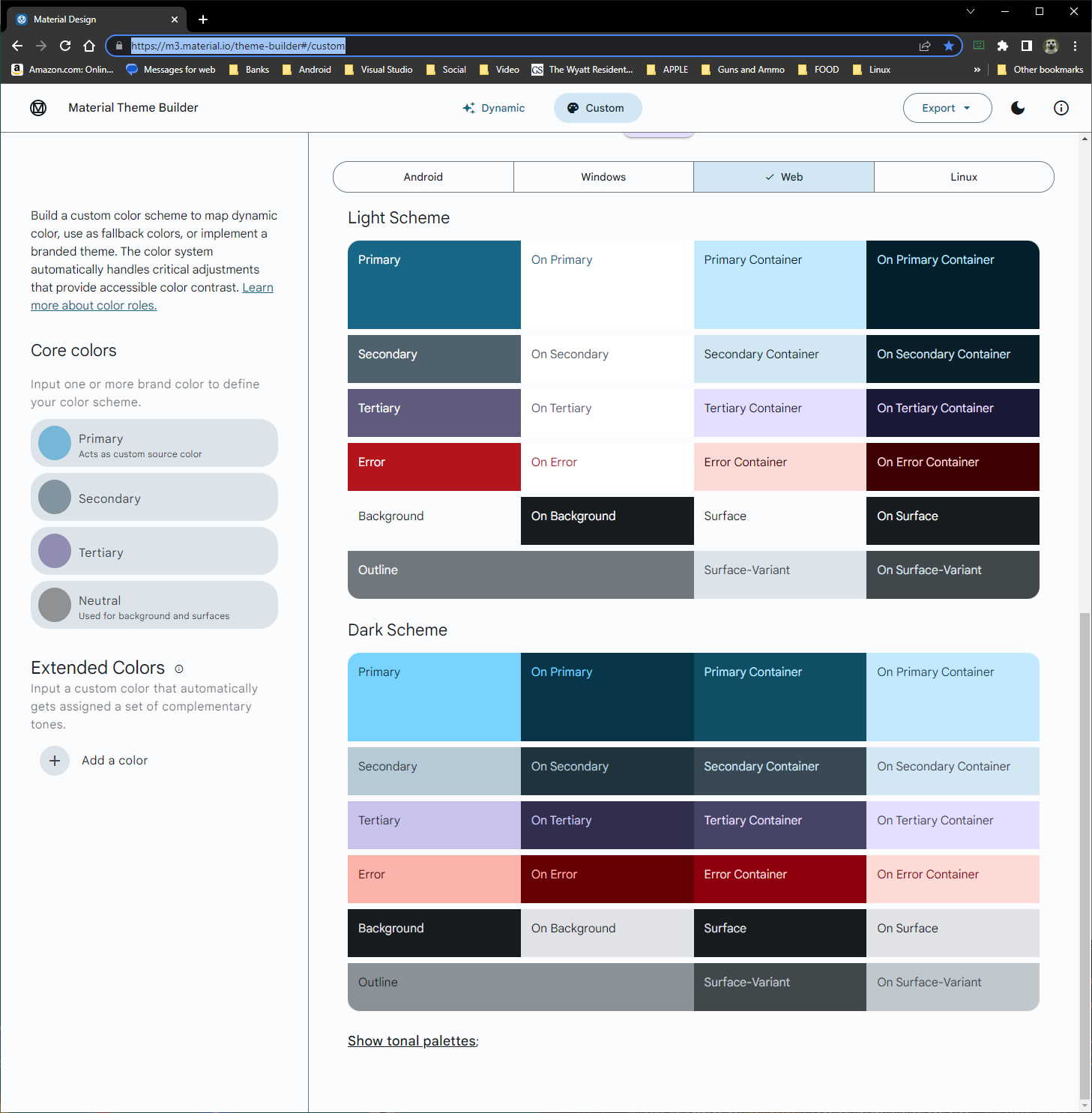Screen dimensions: 1092x1113
Task: Expand the Export dropdown button
Action: pyautogui.click(x=947, y=108)
